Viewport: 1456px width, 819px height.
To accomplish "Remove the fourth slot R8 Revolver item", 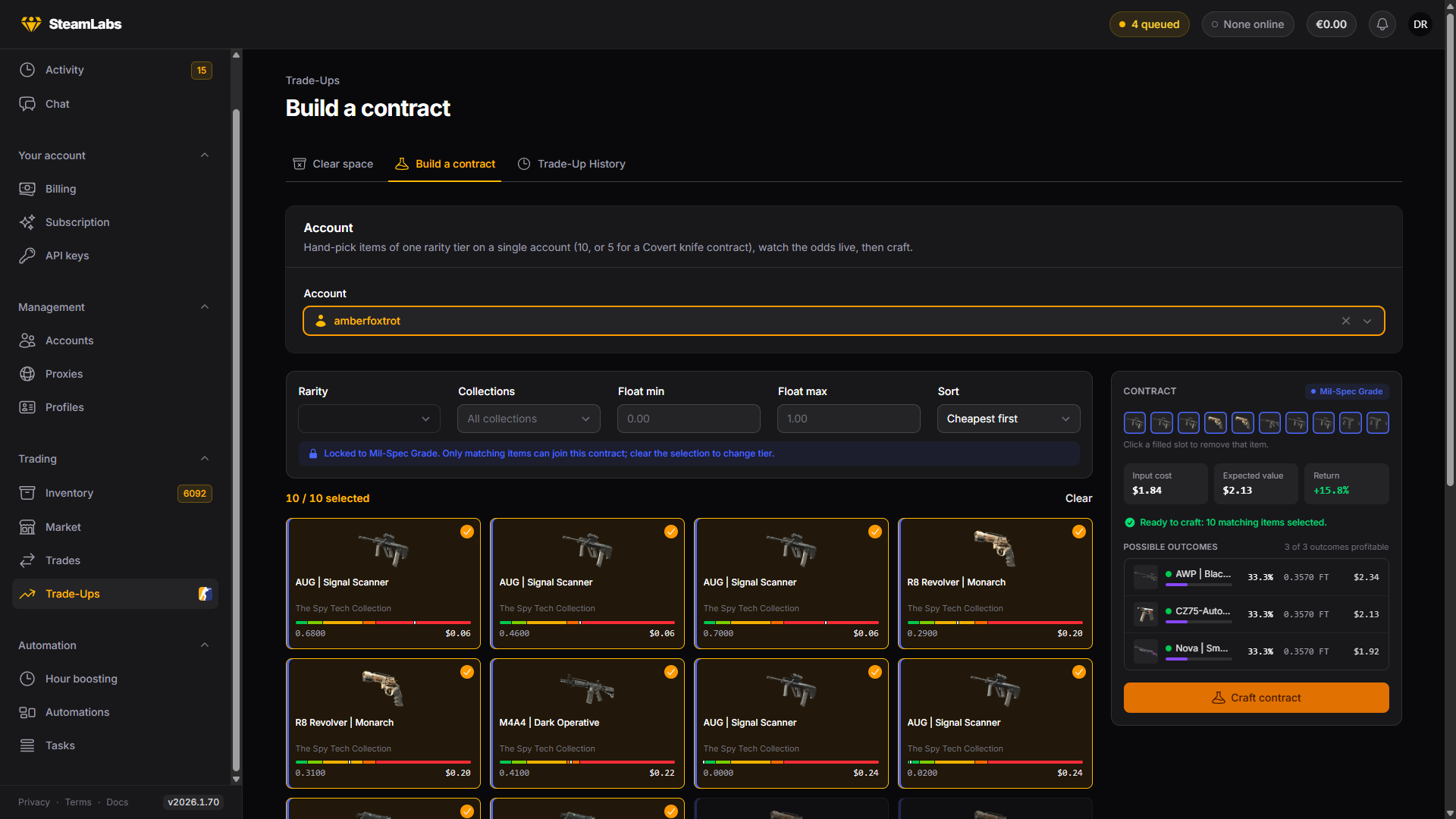I will tap(1216, 422).
